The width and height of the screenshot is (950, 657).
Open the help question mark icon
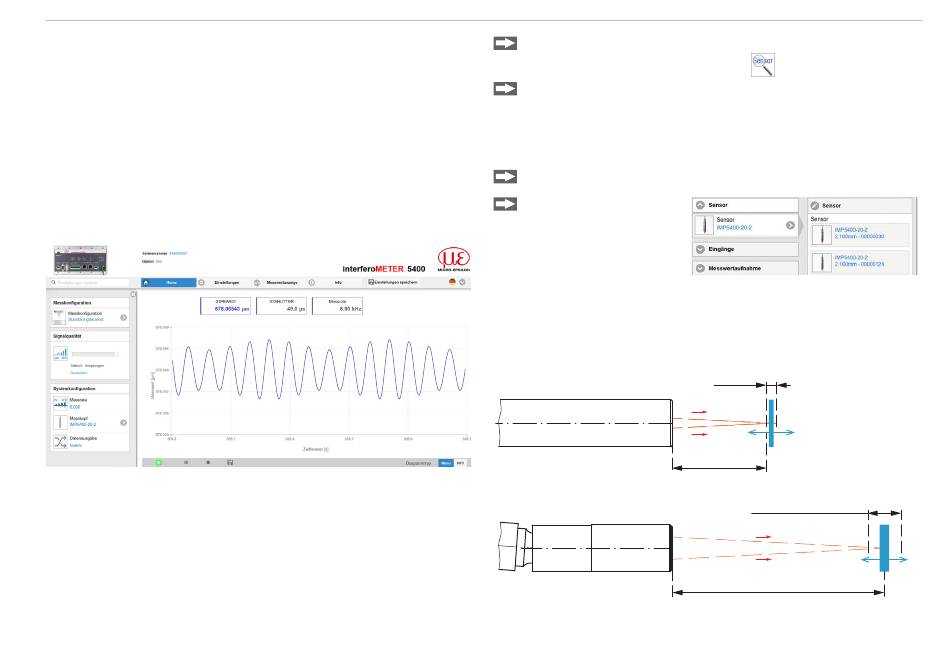point(462,282)
